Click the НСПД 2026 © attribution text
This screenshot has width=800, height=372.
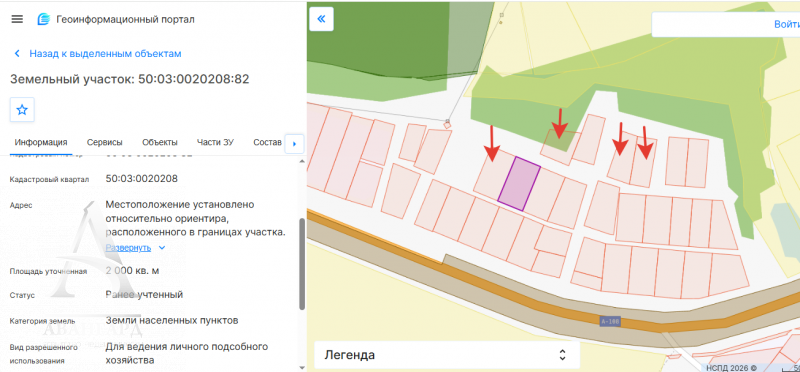(x=731, y=367)
